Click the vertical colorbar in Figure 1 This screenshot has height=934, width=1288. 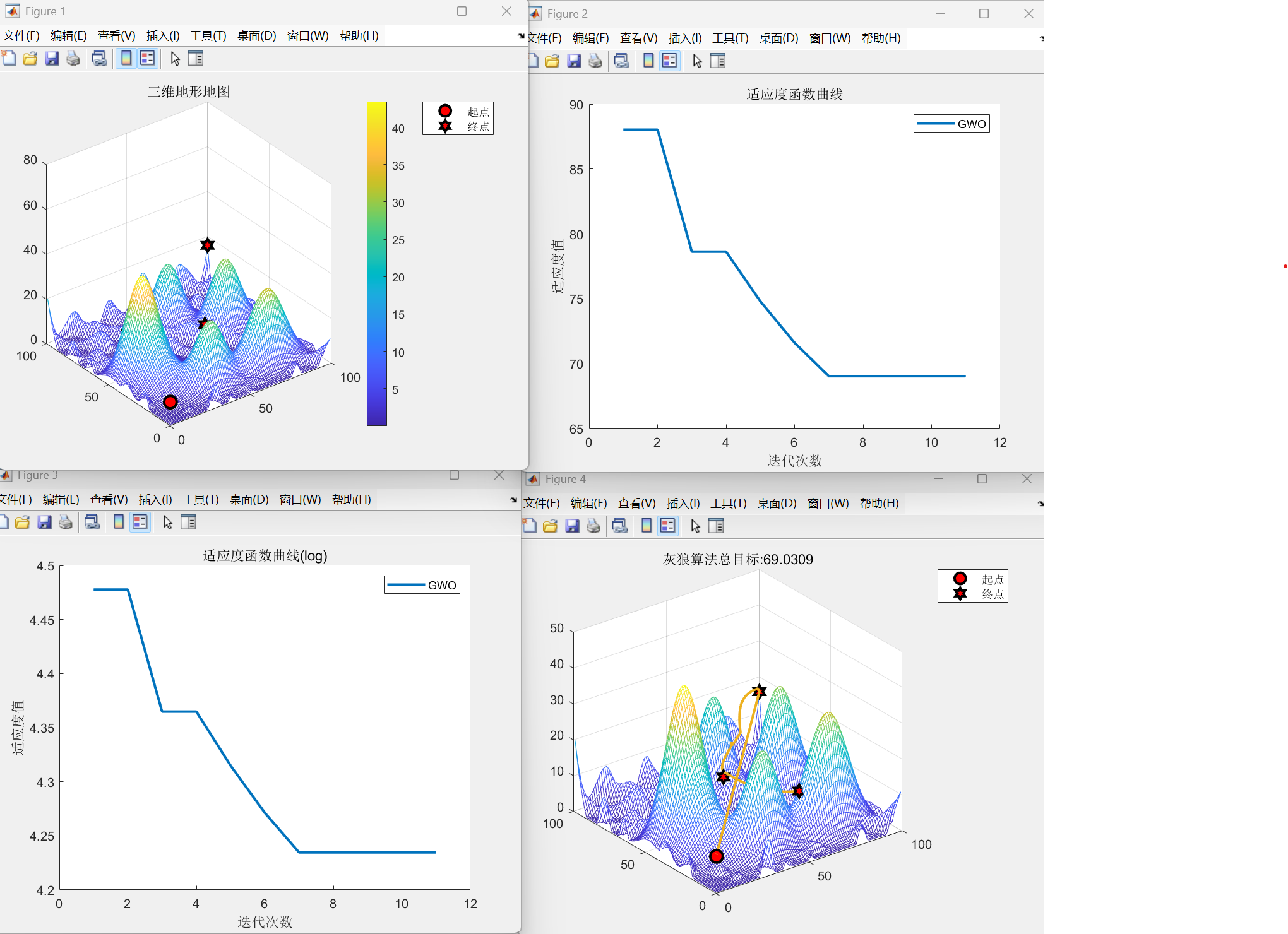tap(376, 264)
